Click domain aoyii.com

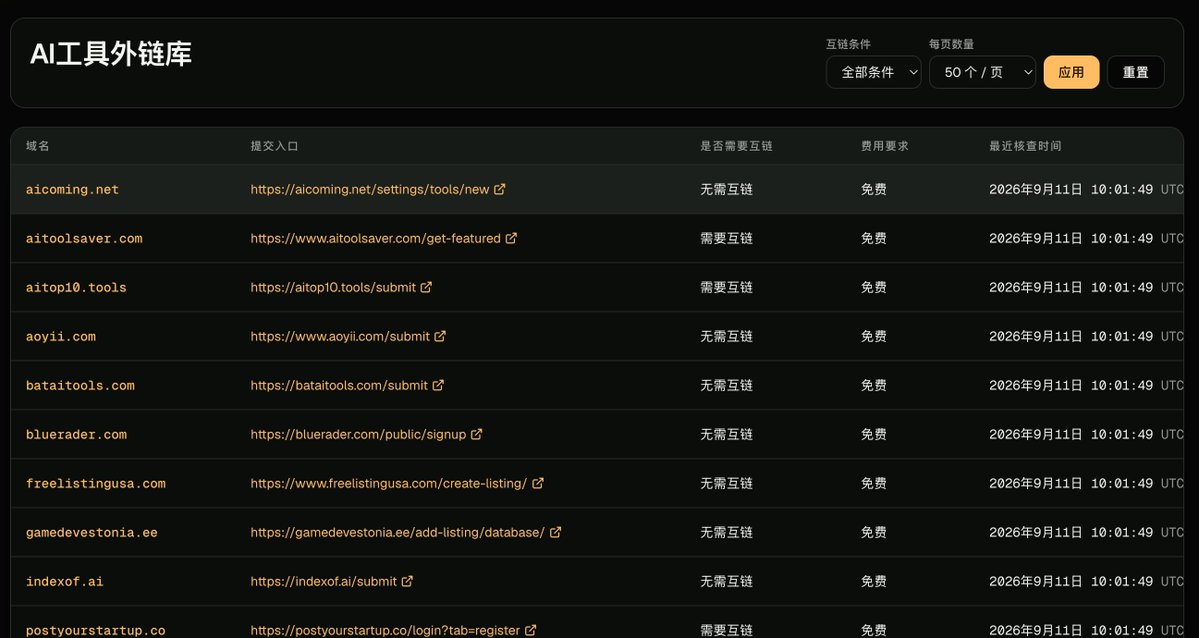[61, 336]
